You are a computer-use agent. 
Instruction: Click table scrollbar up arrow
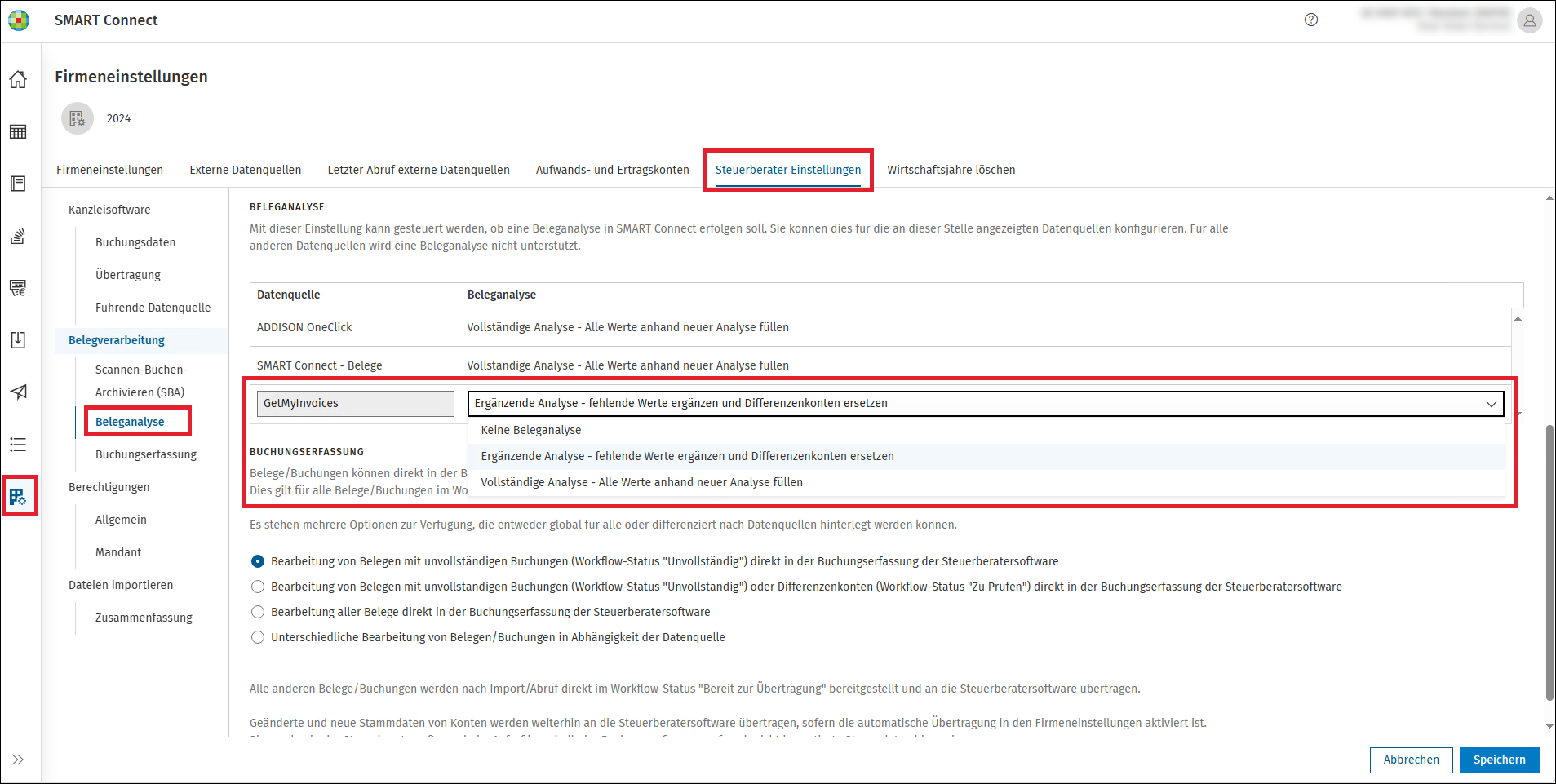point(1518,318)
